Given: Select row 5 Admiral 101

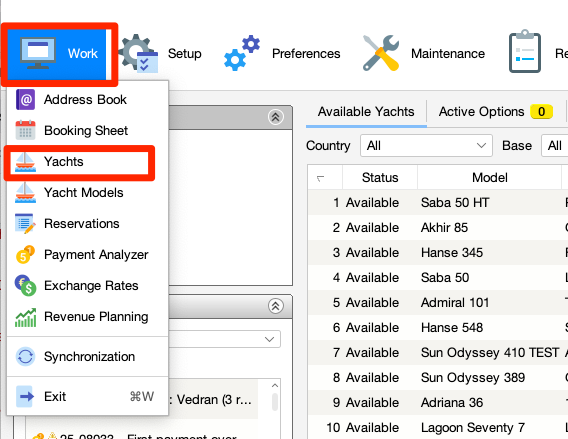Looking at the screenshot, I should click(x=438, y=302).
